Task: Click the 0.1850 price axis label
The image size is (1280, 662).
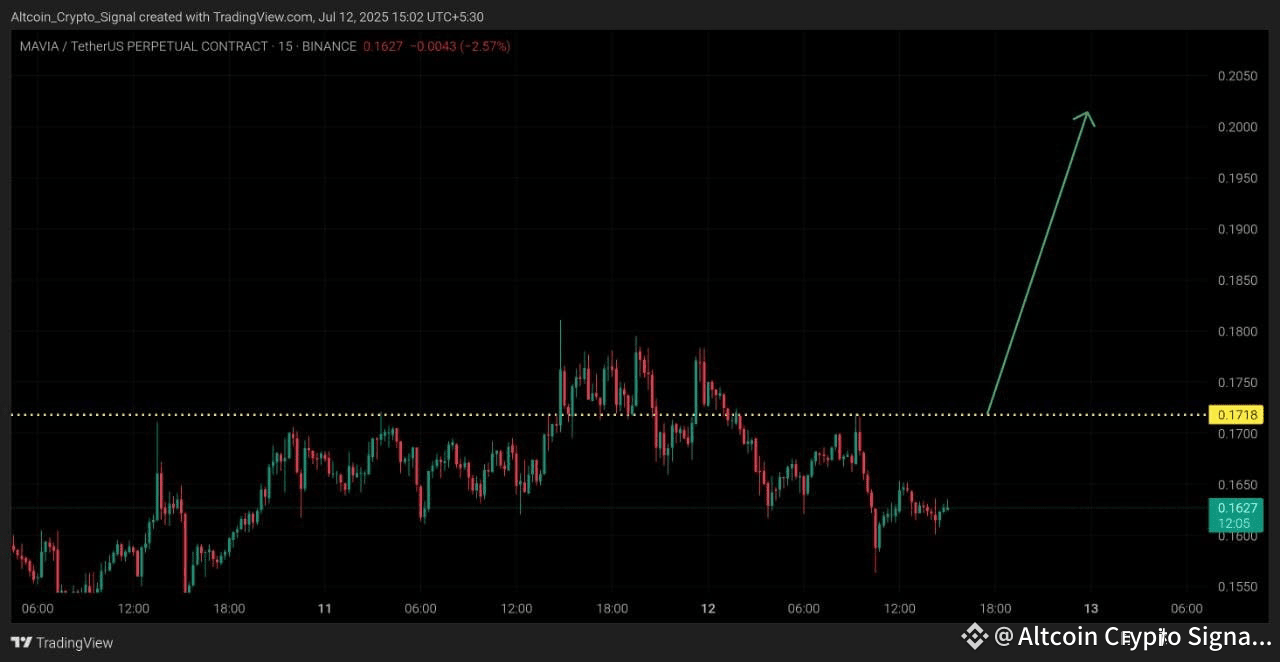Action: [x=1237, y=280]
